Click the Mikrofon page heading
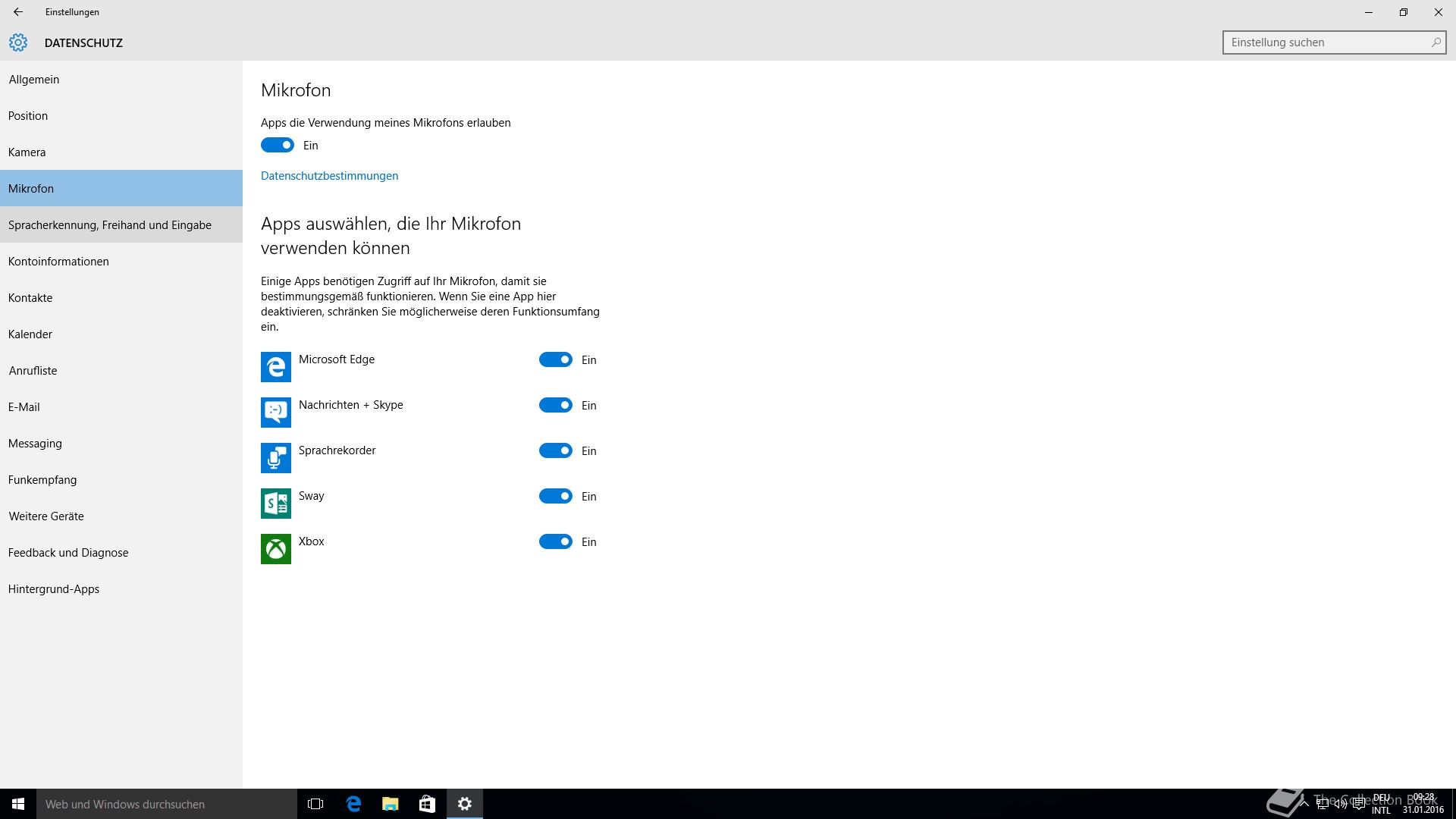This screenshot has height=819, width=1456. click(x=296, y=89)
